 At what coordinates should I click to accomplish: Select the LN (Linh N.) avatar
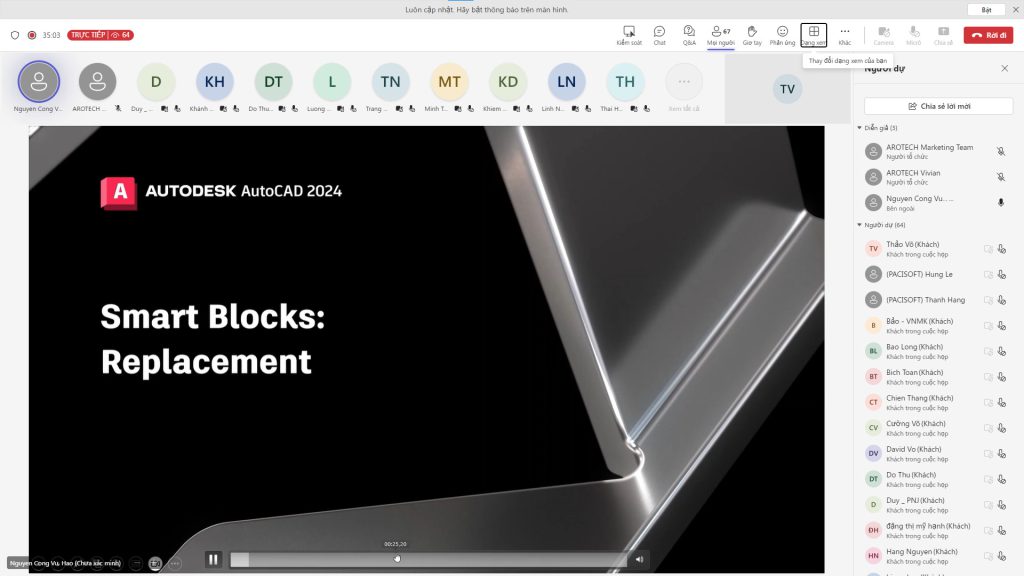(566, 82)
